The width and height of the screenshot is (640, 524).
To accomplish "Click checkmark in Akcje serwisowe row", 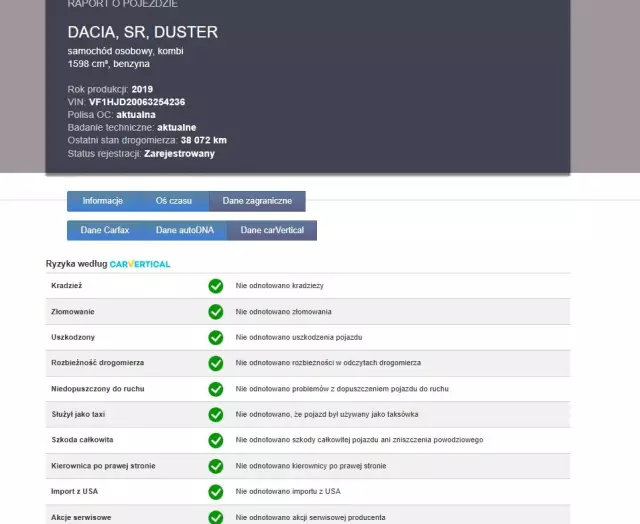I will 216,517.
